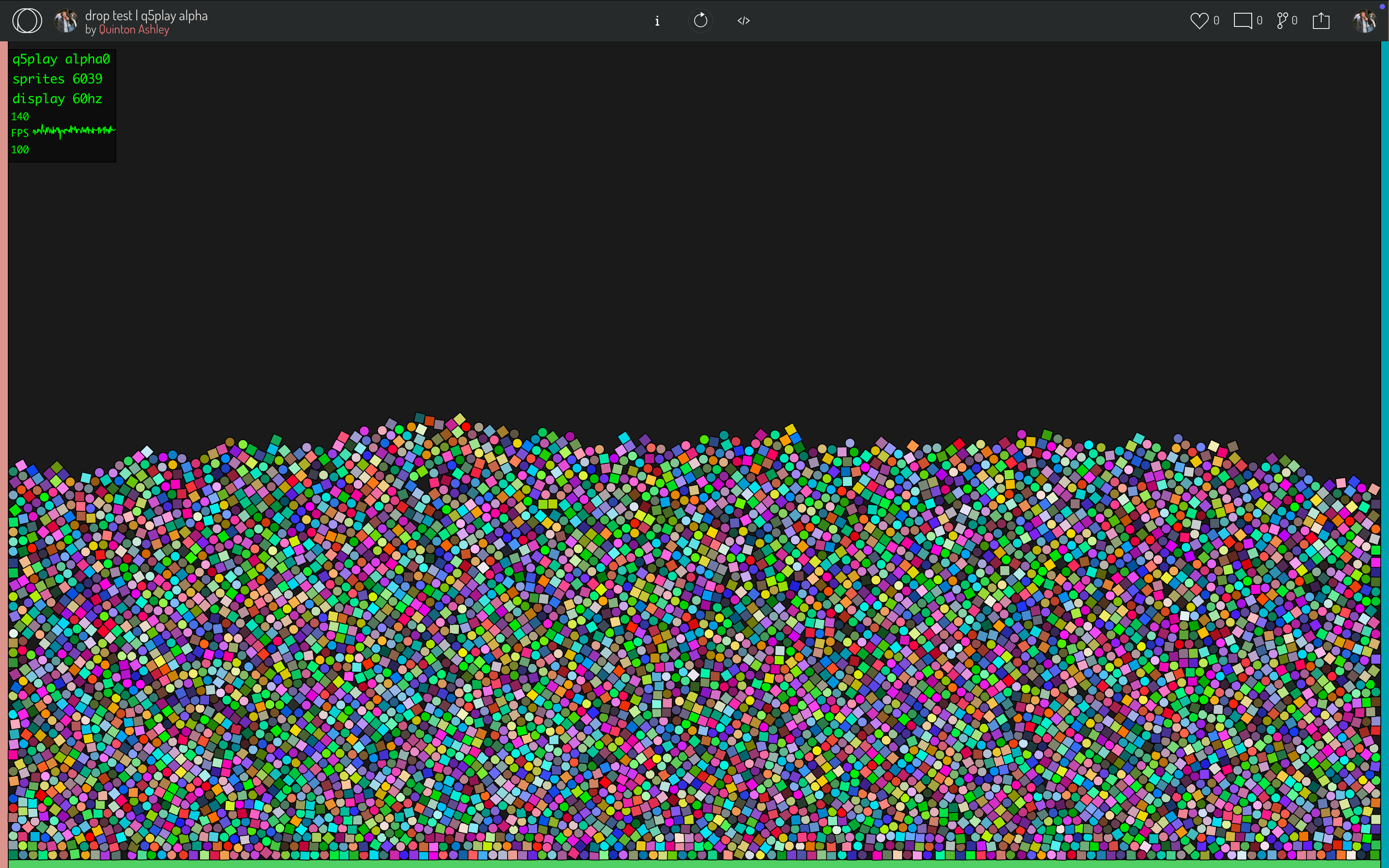Open comments via speech bubble icon
Screen dimensions: 1389x868
point(1243,21)
